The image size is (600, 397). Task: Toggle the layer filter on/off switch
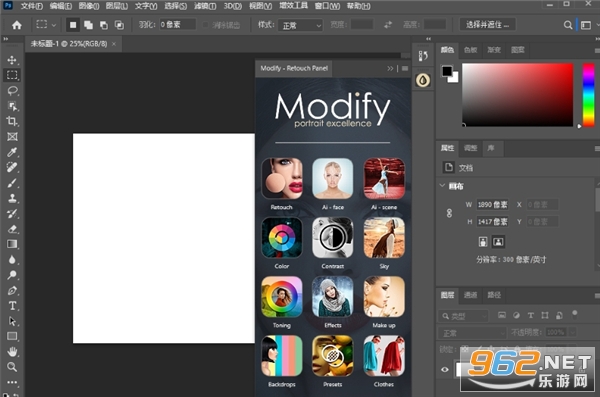click(574, 314)
